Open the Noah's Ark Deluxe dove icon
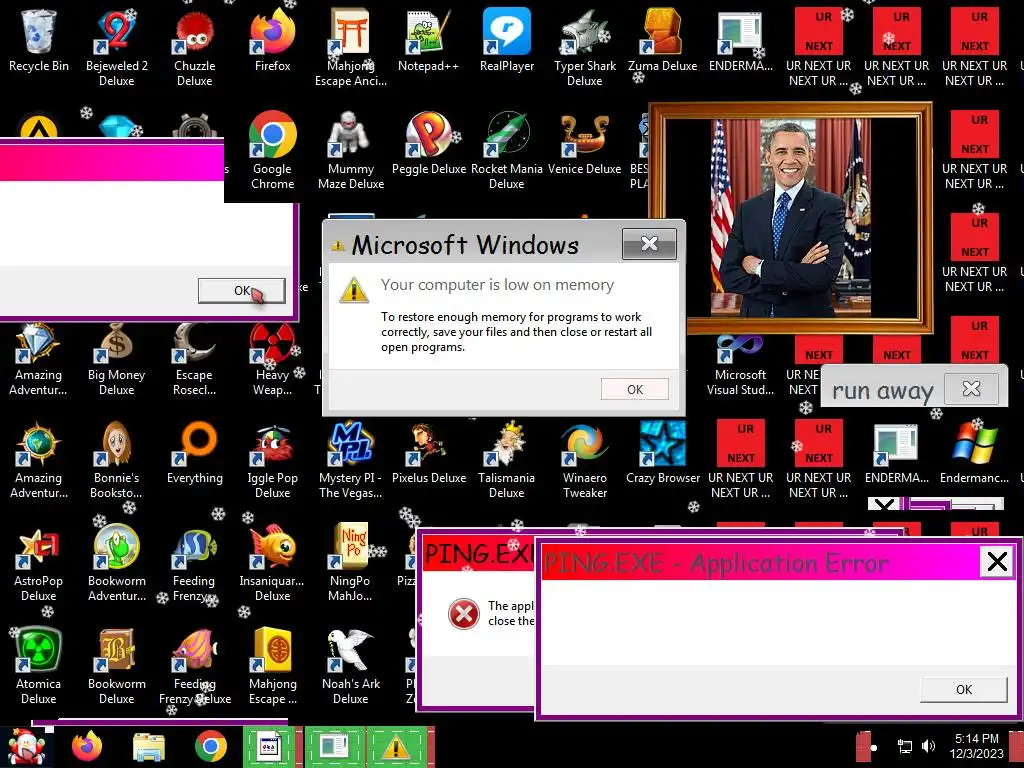 (x=351, y=666)
